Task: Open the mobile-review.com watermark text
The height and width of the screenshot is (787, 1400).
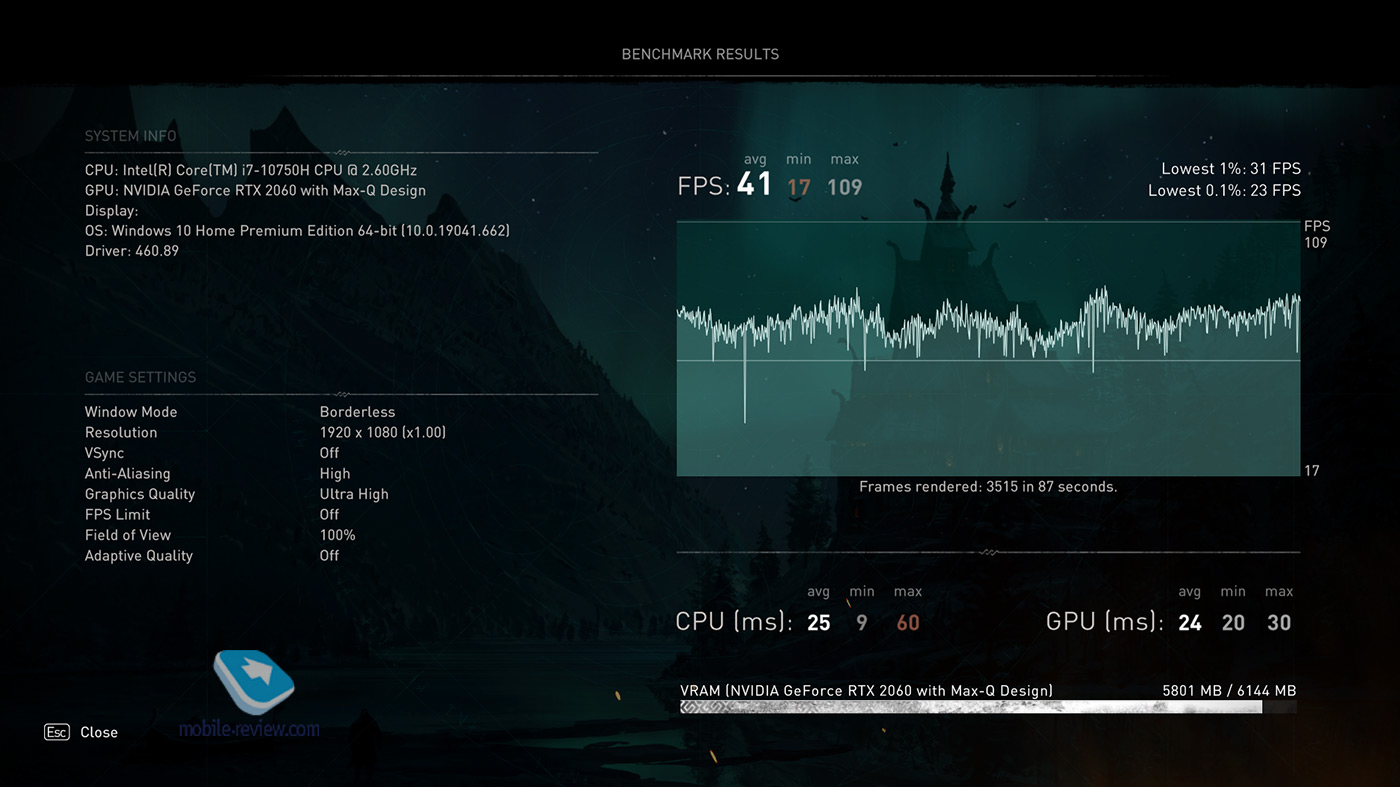Action: click(x=249, y=729)
